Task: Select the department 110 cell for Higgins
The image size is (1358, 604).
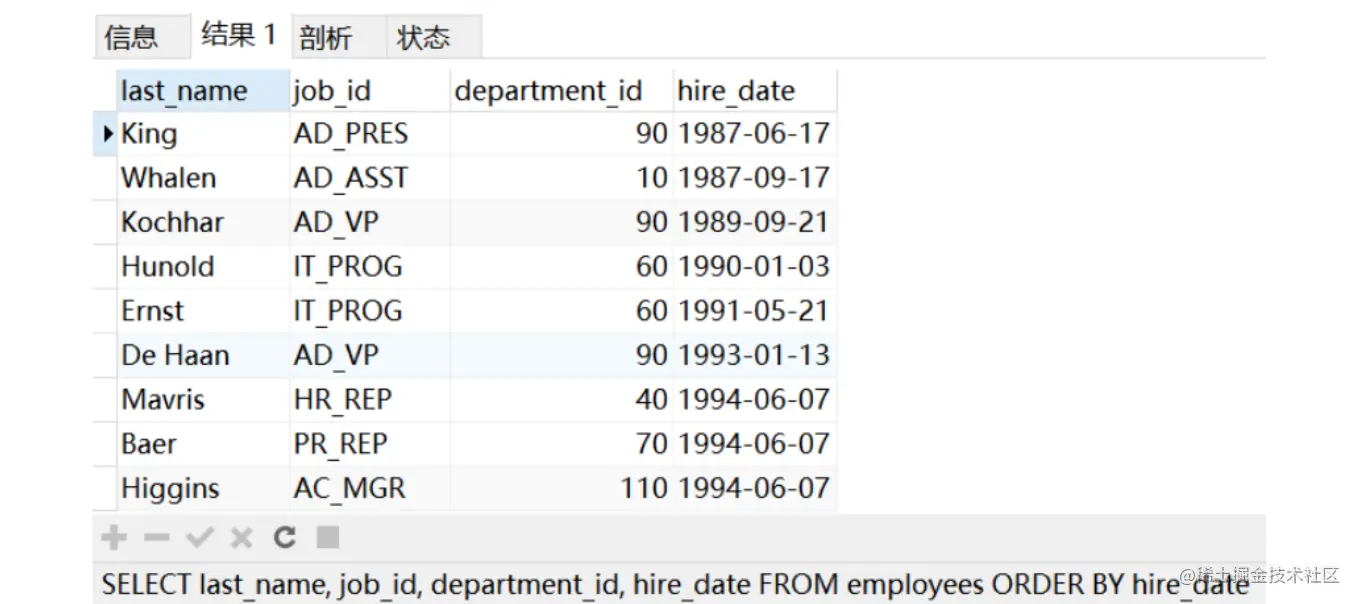Action: (x=642, y=488)
